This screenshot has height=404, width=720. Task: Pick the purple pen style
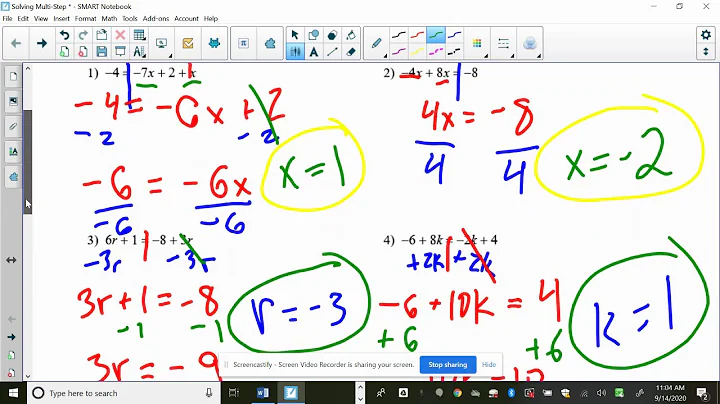point(399,51)
